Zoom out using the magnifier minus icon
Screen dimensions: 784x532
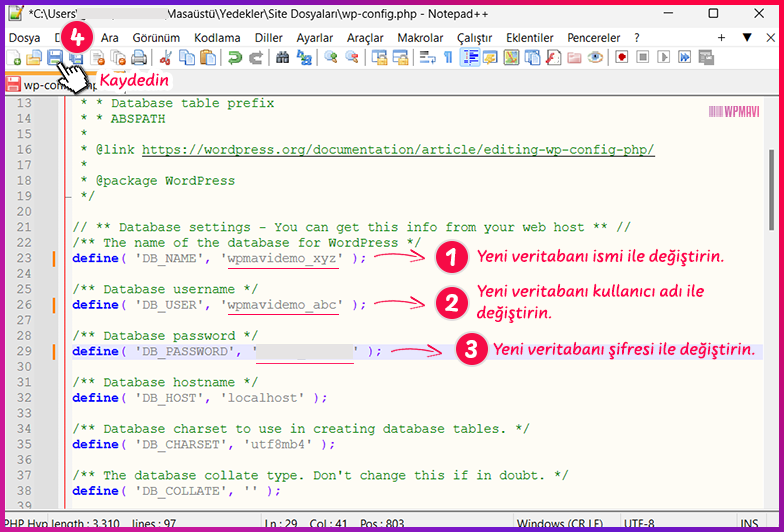352,58
